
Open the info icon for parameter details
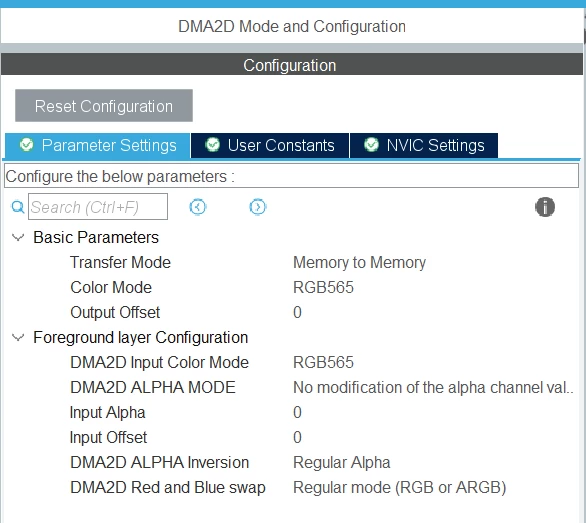pyautogui.click(x=545, y=207)
